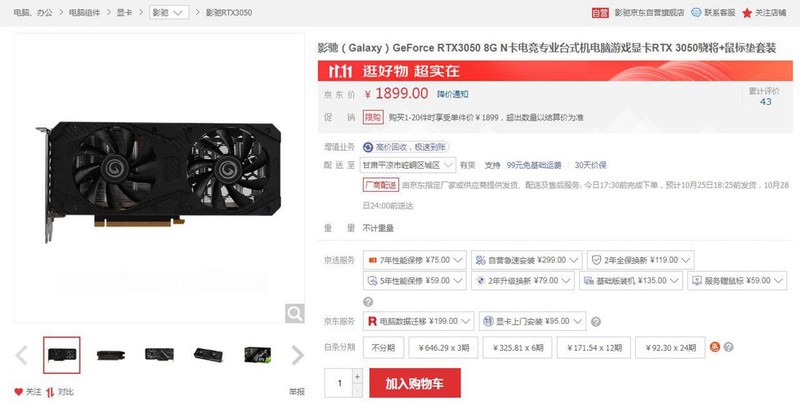Screen dimensions: 800x408
Task: Increase quantity with plus stepper
Action: (x=357, y=376)
